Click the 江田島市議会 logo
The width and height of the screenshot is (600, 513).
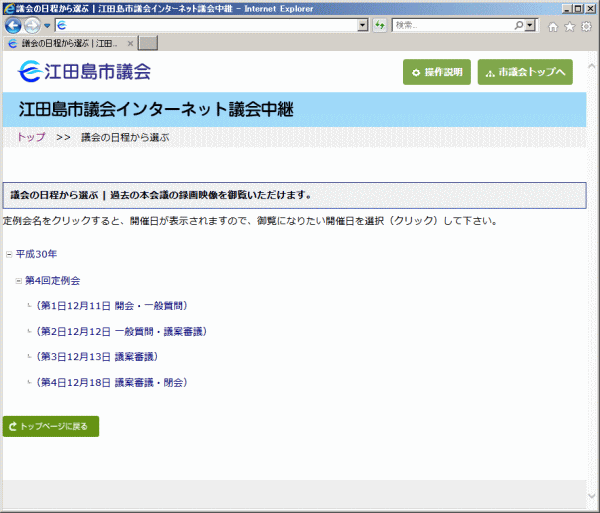pyautogui.click(x=84, y=71)
